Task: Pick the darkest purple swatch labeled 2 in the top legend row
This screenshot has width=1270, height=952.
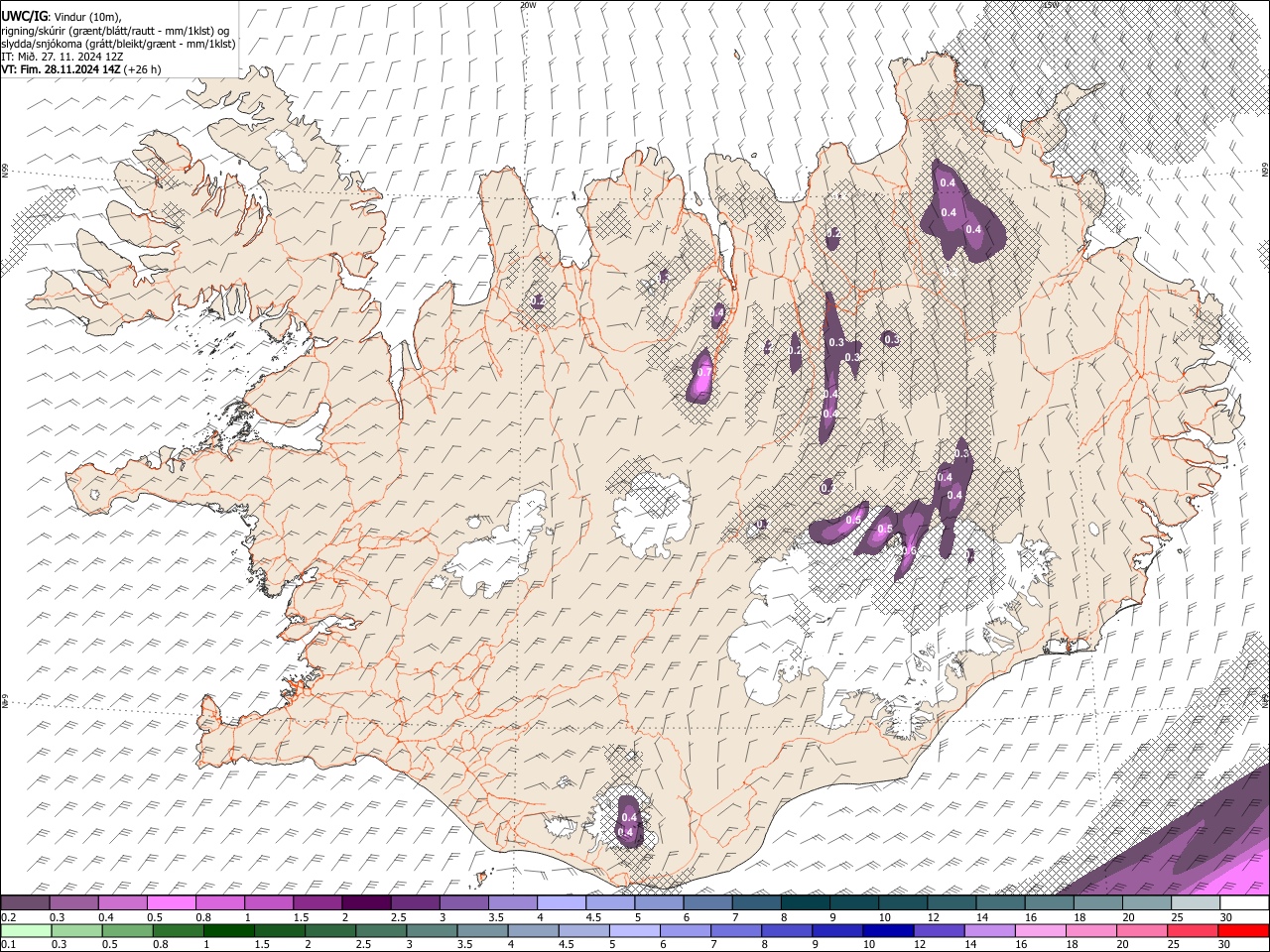Action: pyautogui.click(x=365, y=903)
